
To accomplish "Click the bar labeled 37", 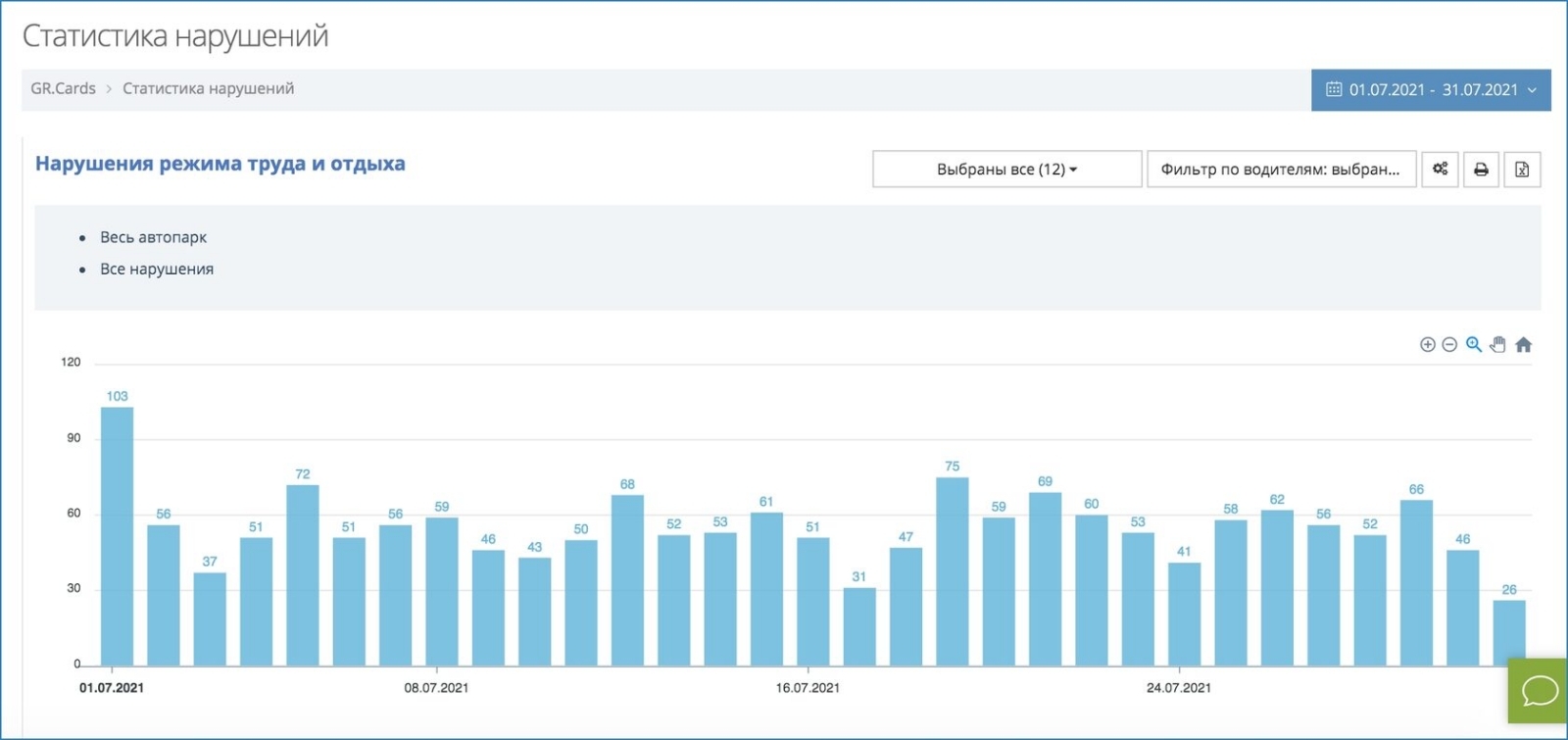I will click(x=210, y=618).
